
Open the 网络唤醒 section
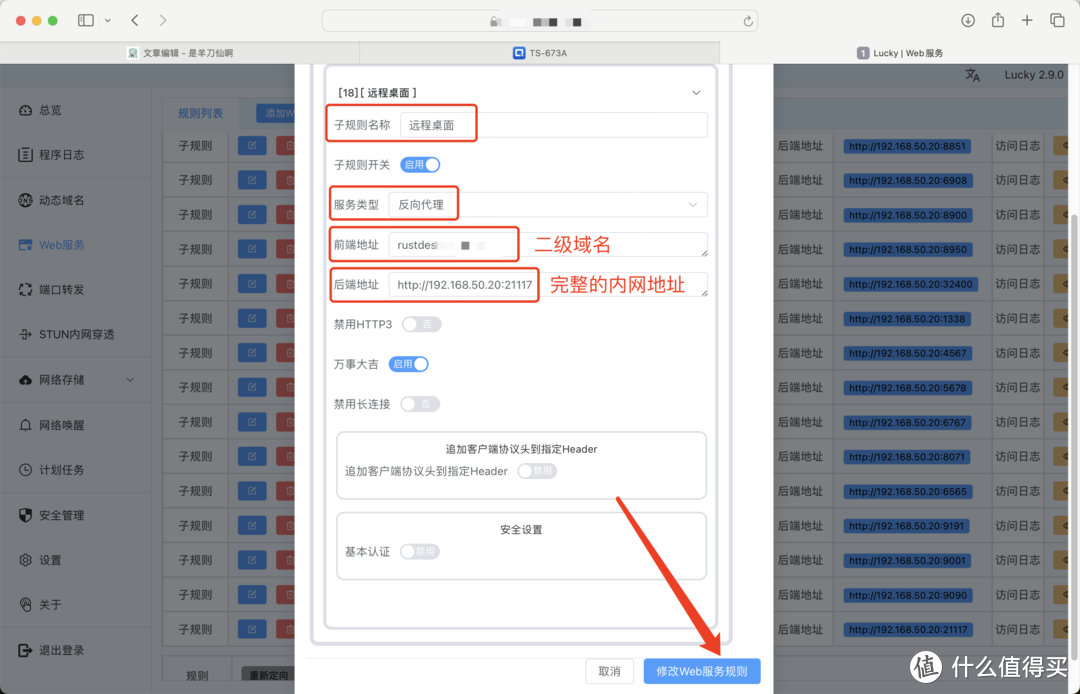[62, 424]
